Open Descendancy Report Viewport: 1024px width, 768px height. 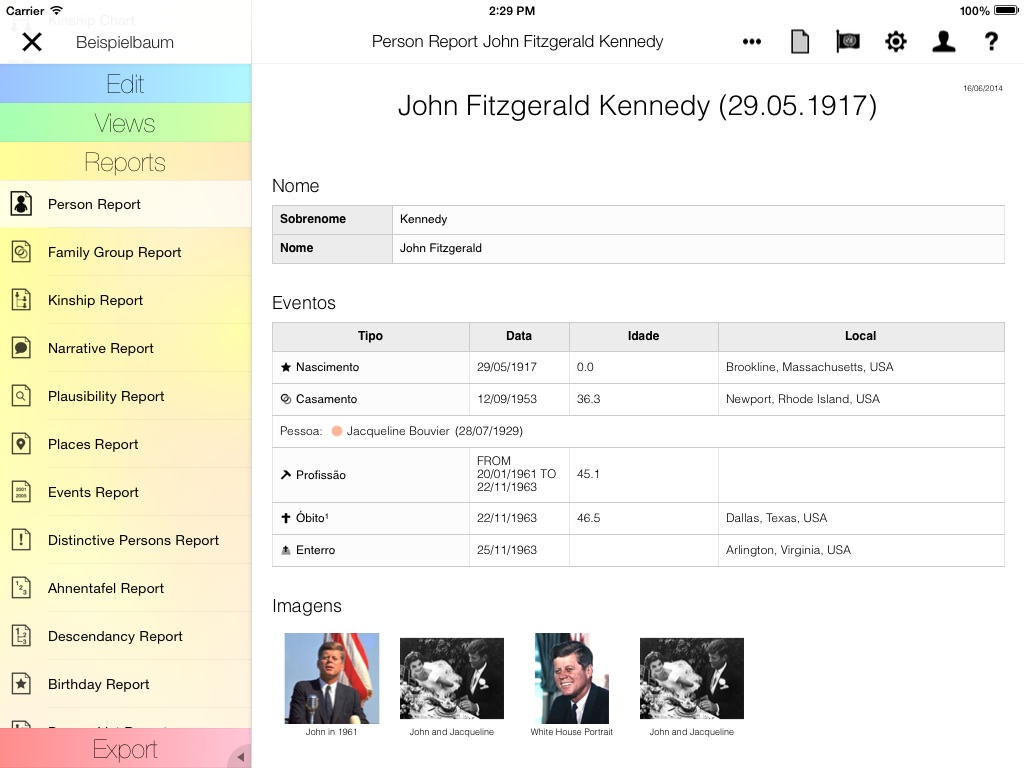tap(125, 636)
